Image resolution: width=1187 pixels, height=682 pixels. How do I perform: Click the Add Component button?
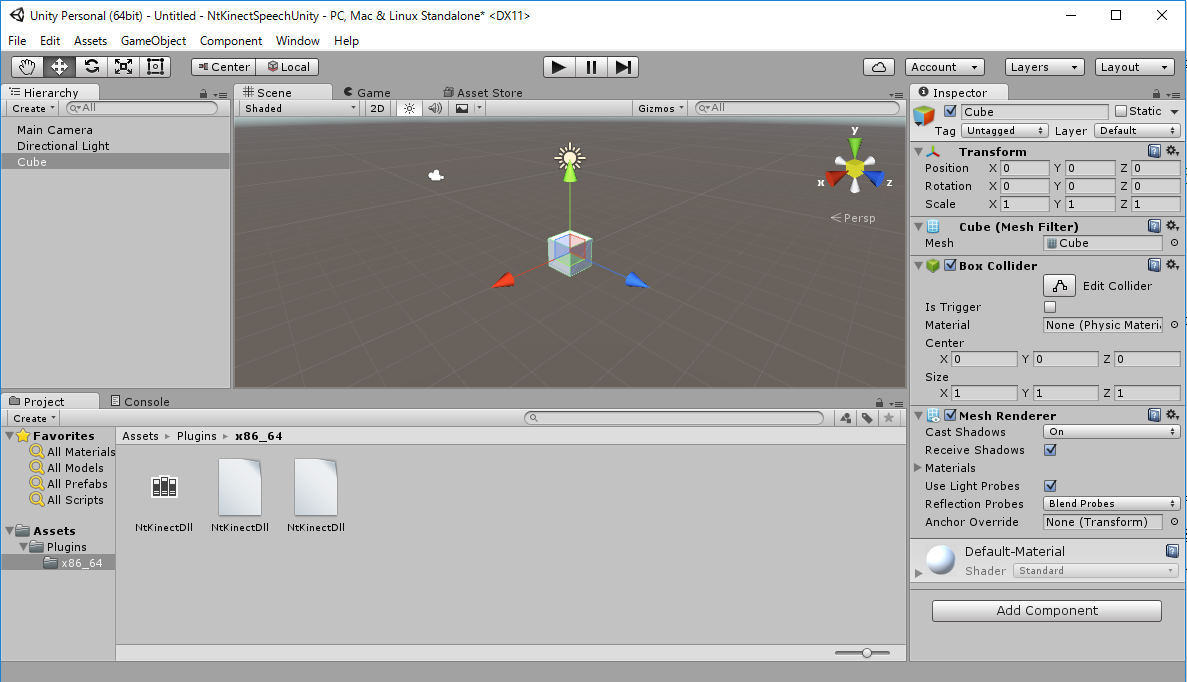[1047, 611]
